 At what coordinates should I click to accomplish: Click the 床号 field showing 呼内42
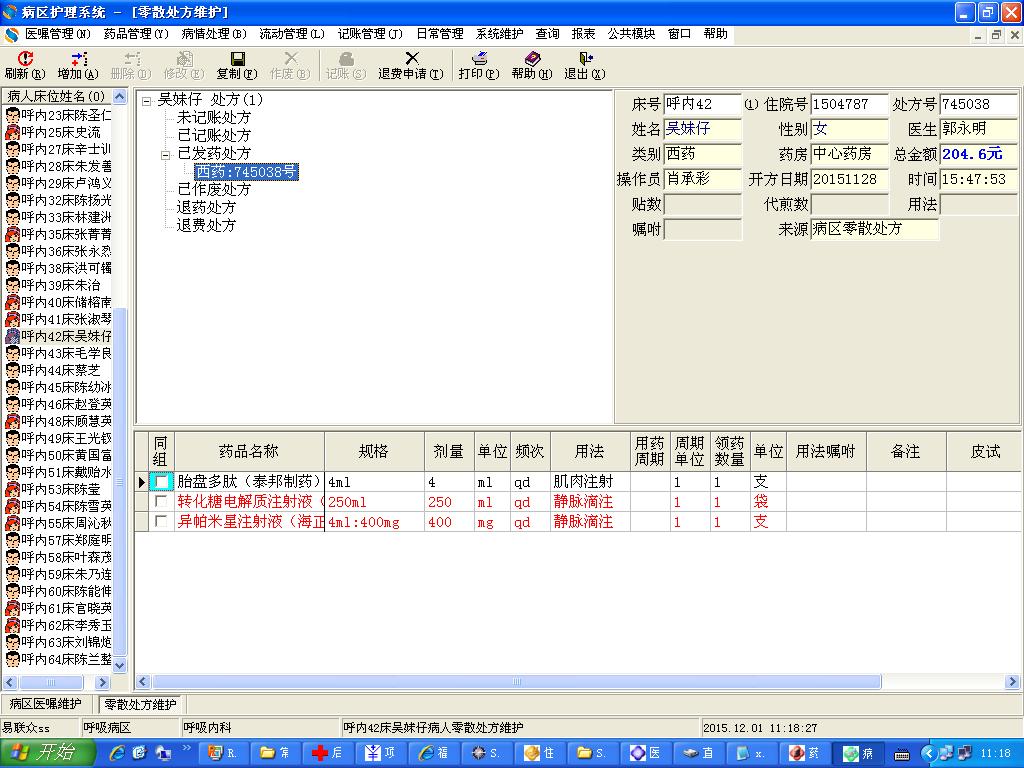[x=703, y=104]
